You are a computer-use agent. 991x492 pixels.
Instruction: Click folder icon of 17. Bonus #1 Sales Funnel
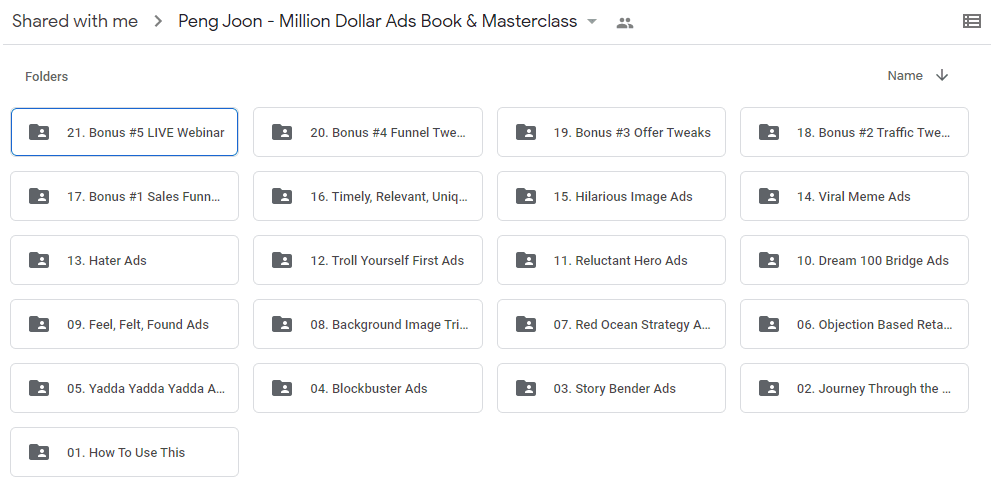39,196
